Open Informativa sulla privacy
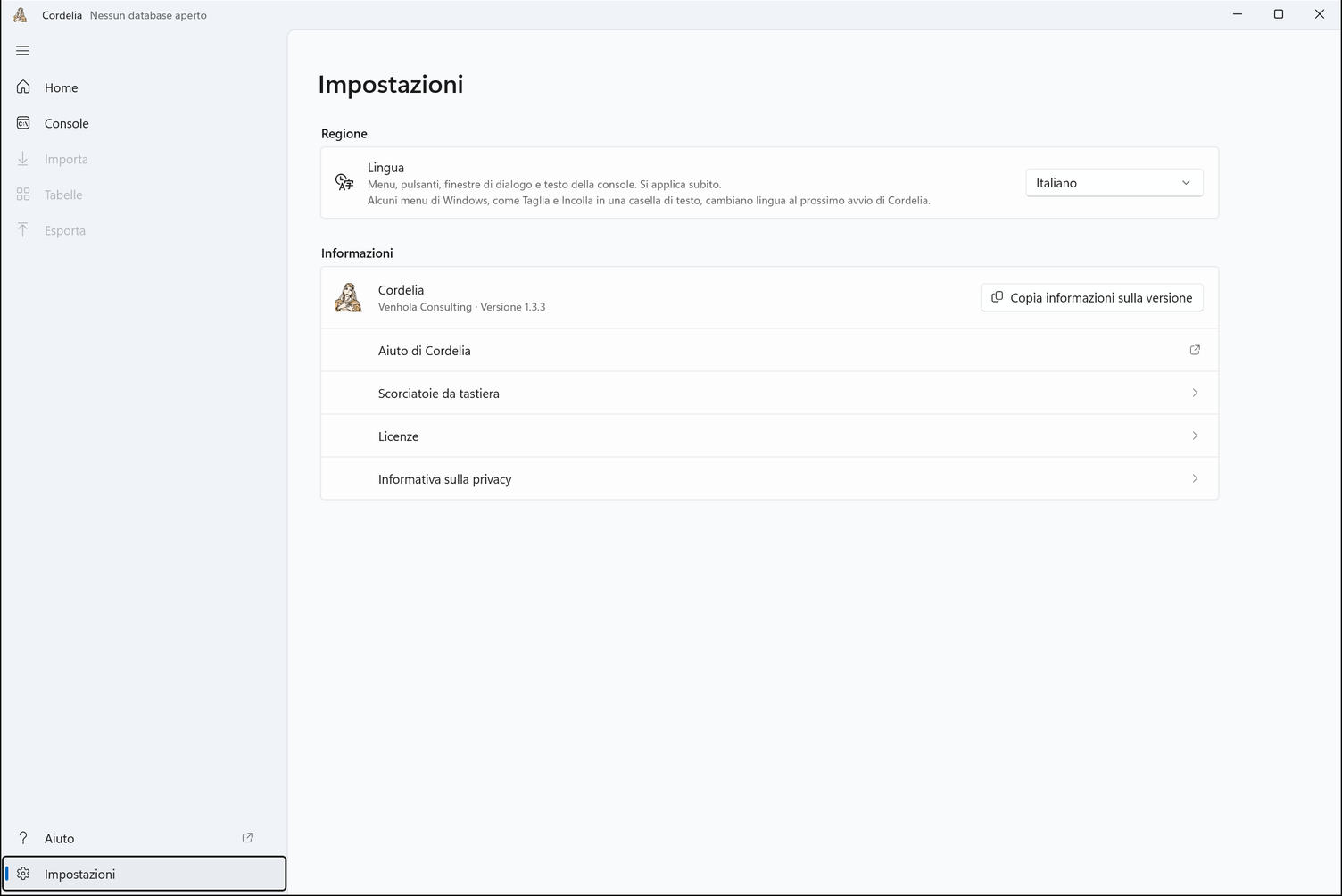1342x896 pixels. click(x=769, y=478)
